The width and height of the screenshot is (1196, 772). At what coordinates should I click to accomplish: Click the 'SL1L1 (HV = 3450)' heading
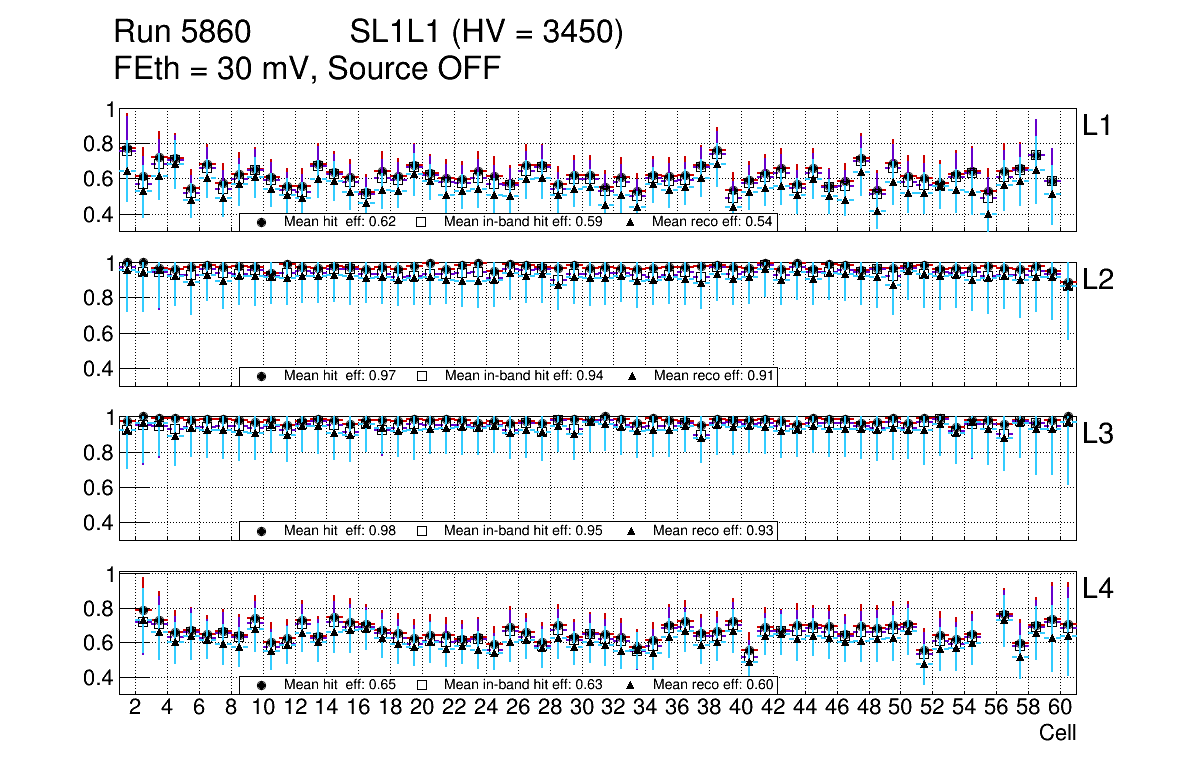click(x=486, y=34)
